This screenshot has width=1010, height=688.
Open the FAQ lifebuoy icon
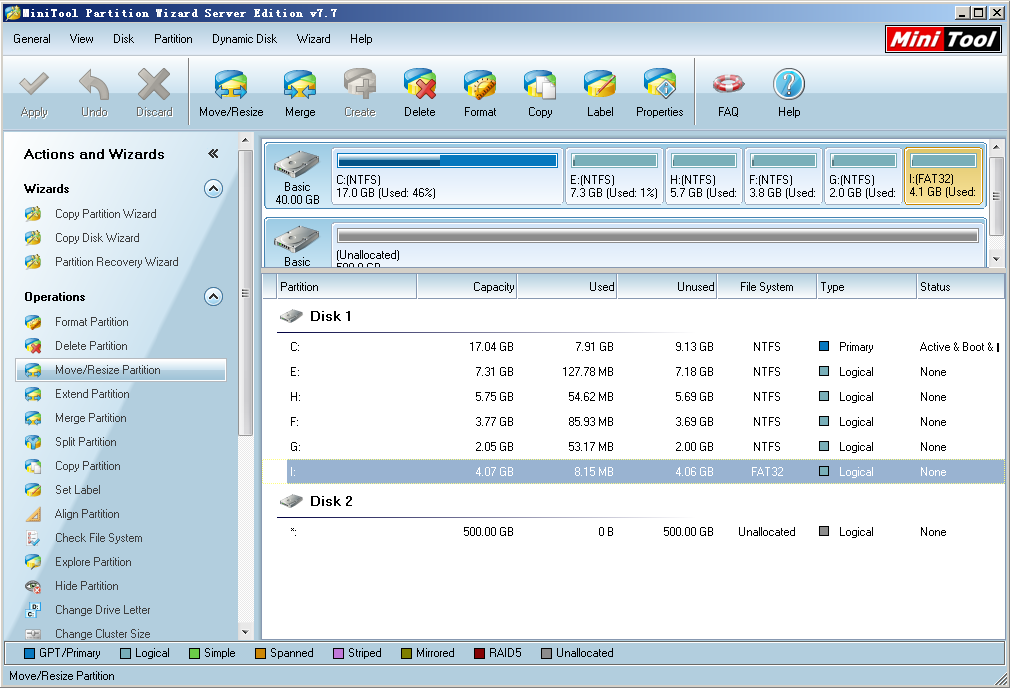(x=729, y=84)
